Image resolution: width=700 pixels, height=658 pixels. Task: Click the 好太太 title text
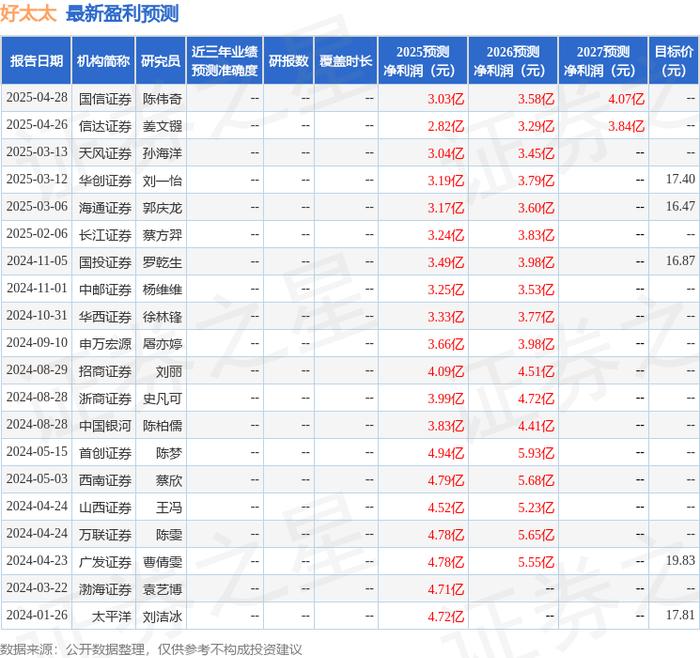click(28, 13)
